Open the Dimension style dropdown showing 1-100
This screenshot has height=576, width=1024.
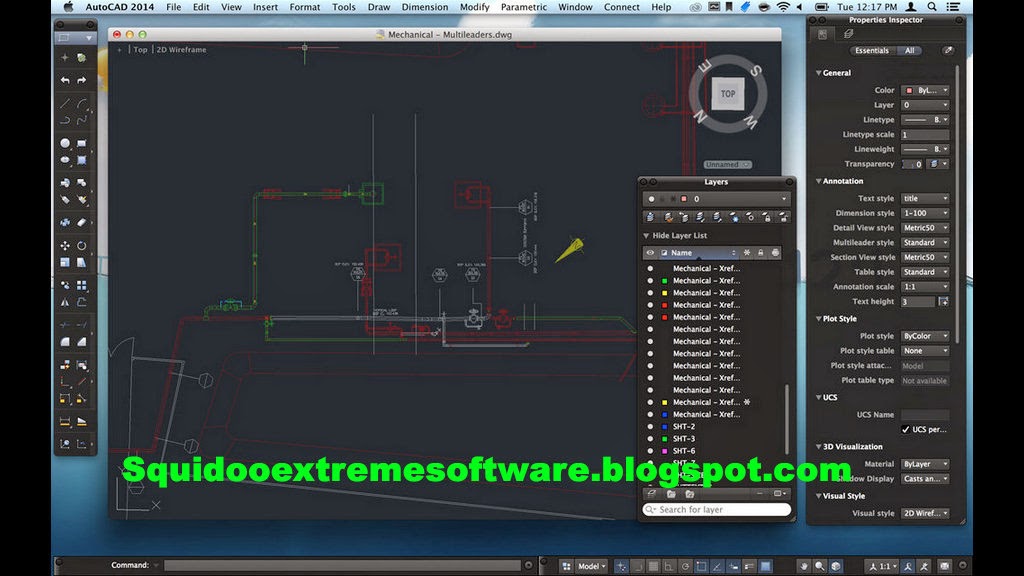[925, 213]
